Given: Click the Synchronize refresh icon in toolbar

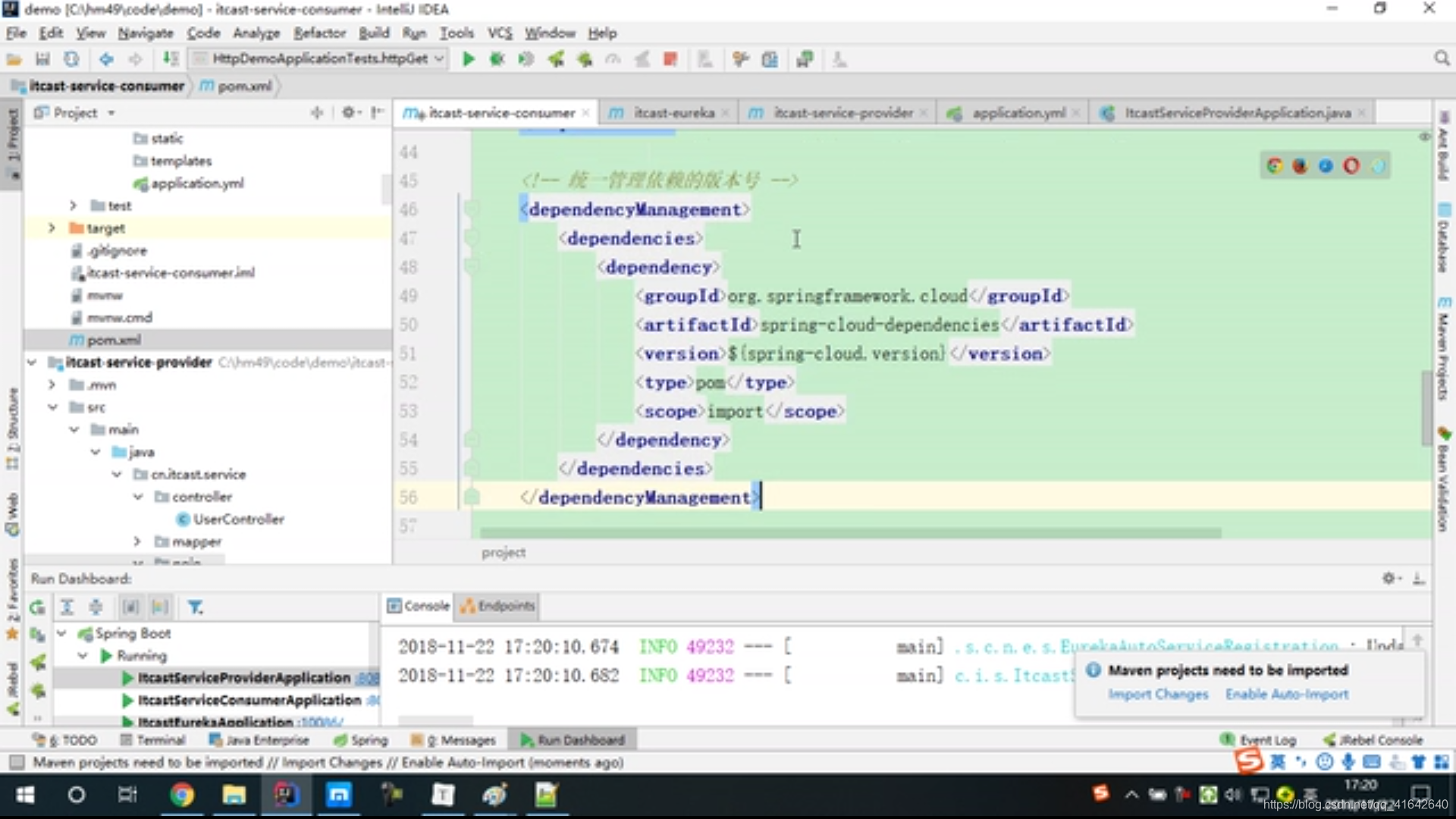Looking at the screenshot, I should pyautogui.click(x=71, y=59).
